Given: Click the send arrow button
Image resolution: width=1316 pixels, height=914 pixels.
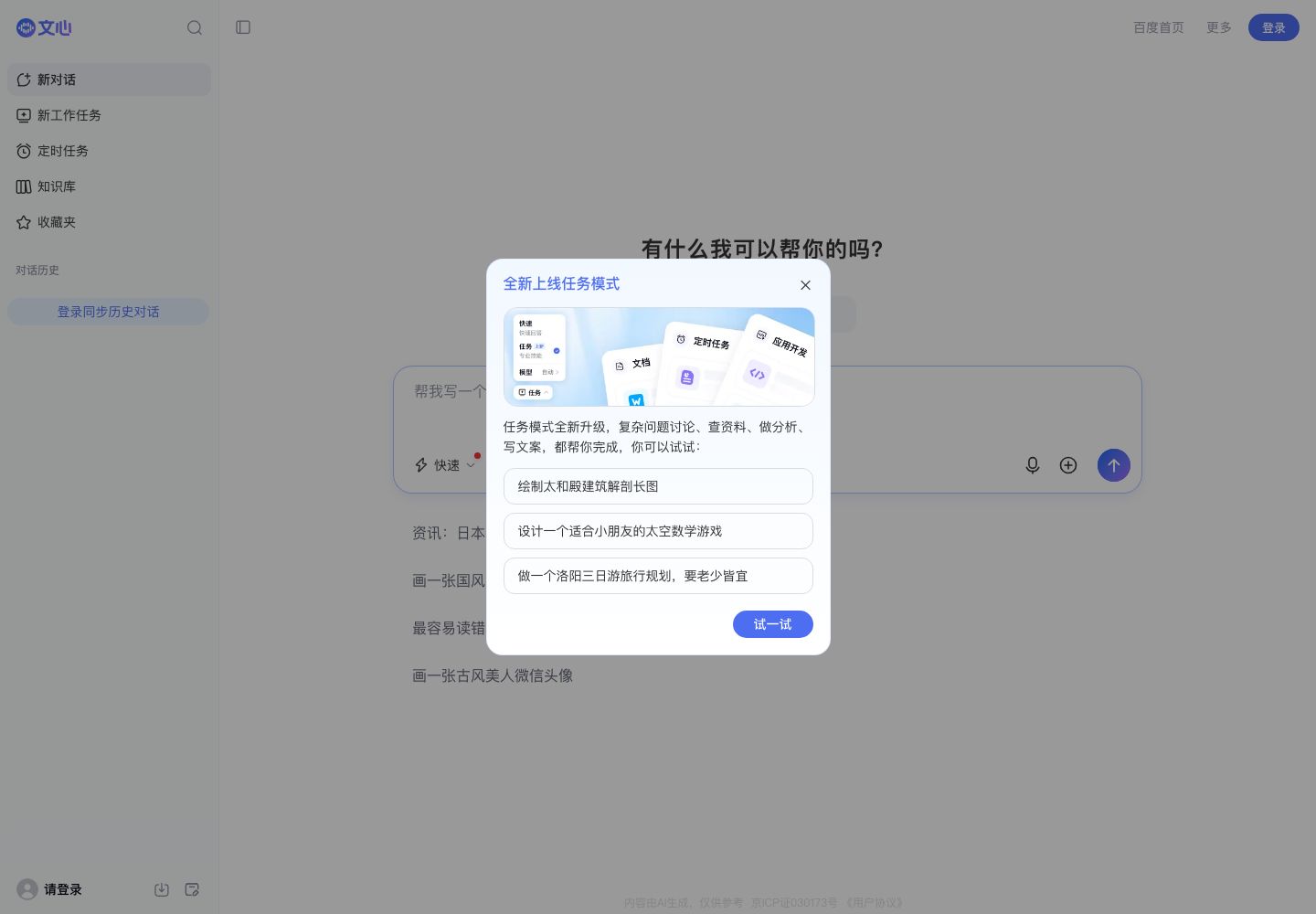Looking at the screenshot, I should tap(1114, 465).
